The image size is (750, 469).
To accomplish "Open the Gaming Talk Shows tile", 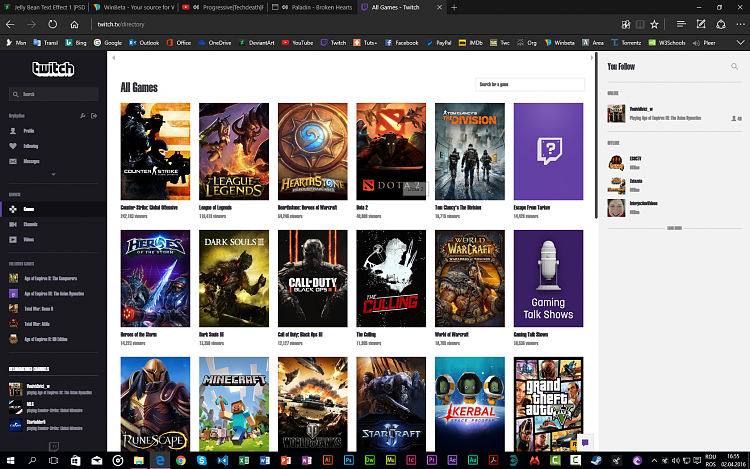I will click(548, 279).
